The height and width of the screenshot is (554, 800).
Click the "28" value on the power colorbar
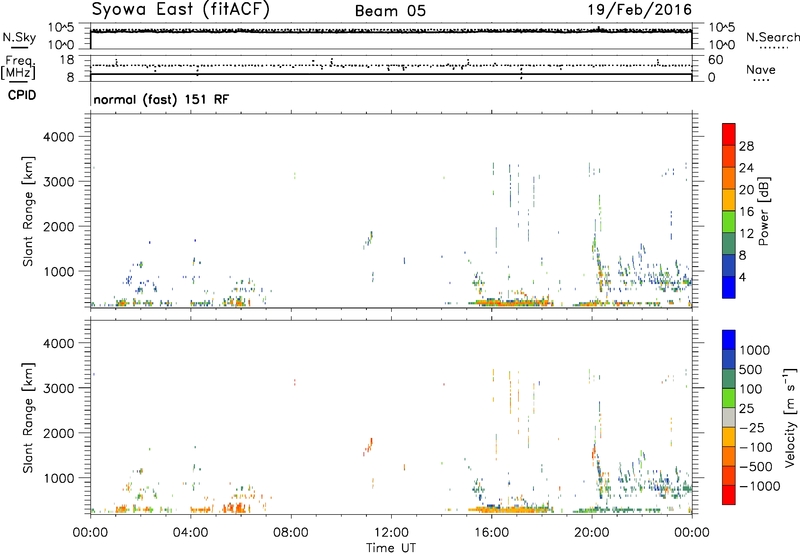click(x=746, y=146)
